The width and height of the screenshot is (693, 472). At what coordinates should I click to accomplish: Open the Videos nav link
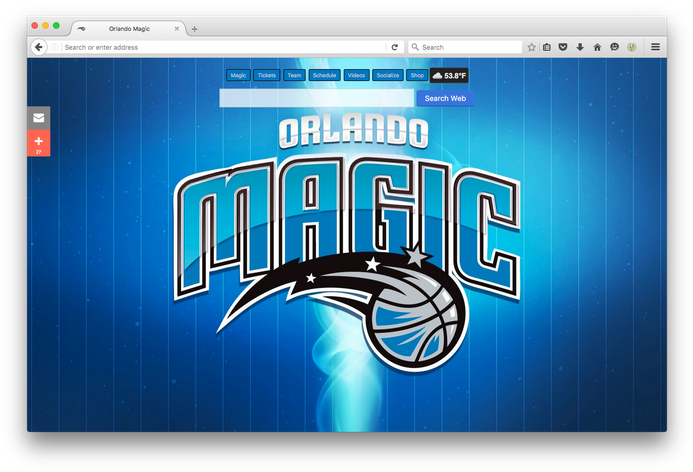point(356,75)
